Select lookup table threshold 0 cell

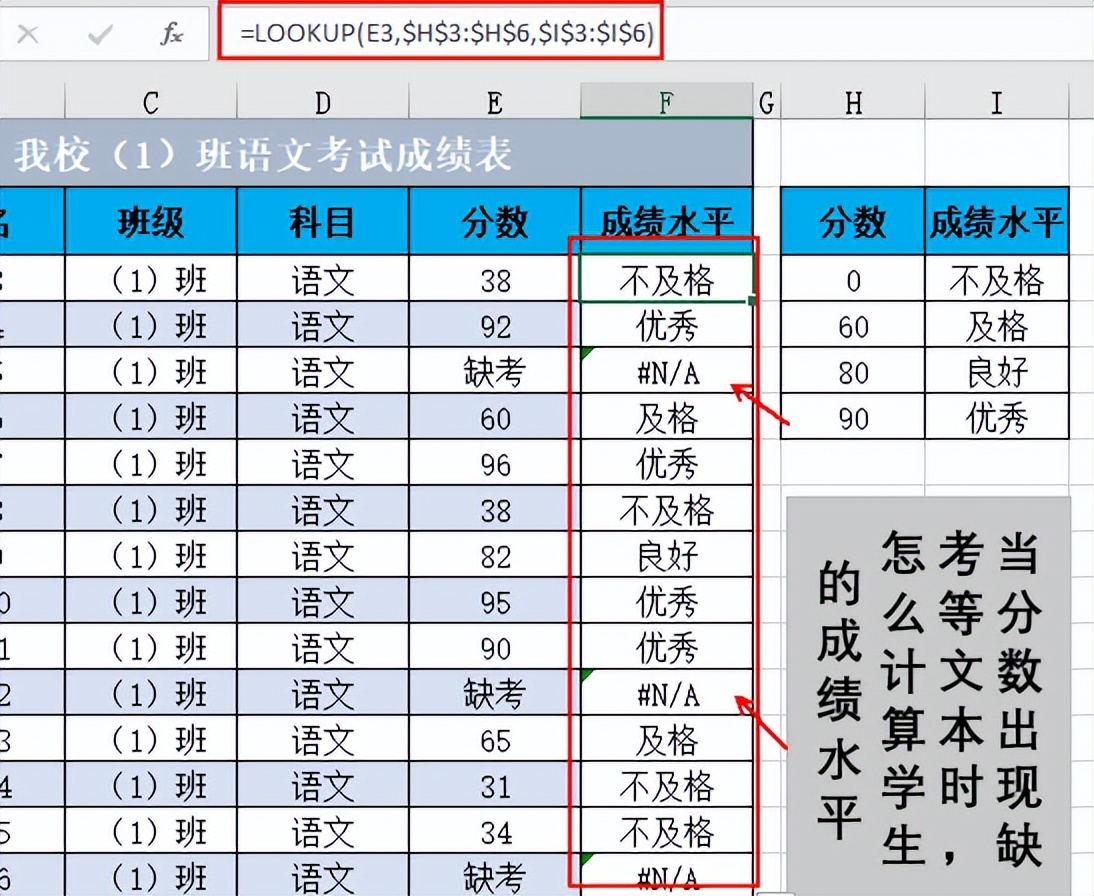(853, 280)
